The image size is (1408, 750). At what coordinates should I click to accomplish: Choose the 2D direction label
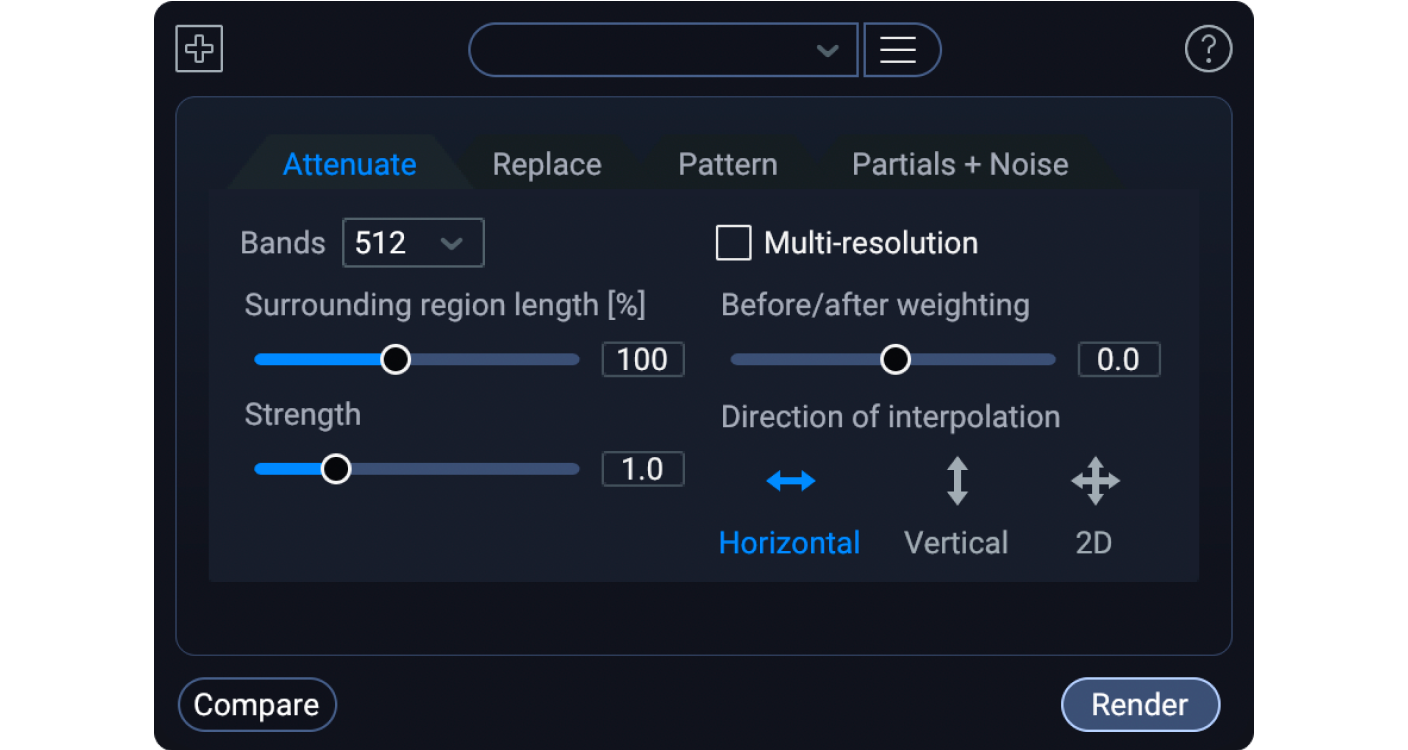[x=1094, y=543]
